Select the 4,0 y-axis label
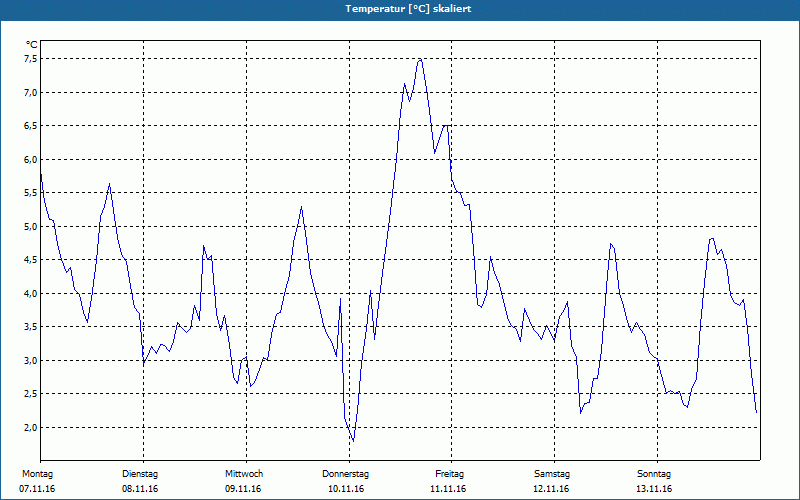The height and width of the screenshot is (500, 800). click(30, 293)
